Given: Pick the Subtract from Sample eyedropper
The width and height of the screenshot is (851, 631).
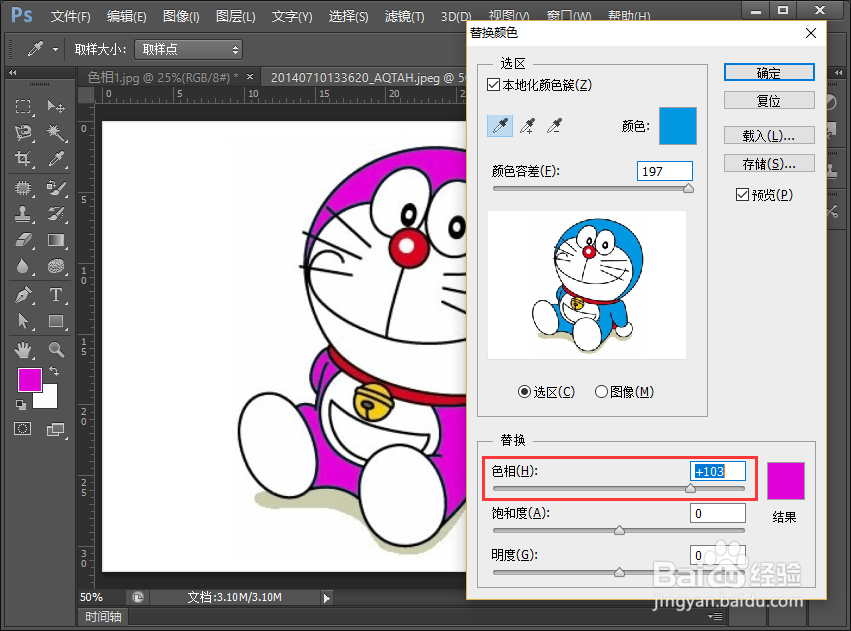Looking at the screenshot, I should coord(554,126).
